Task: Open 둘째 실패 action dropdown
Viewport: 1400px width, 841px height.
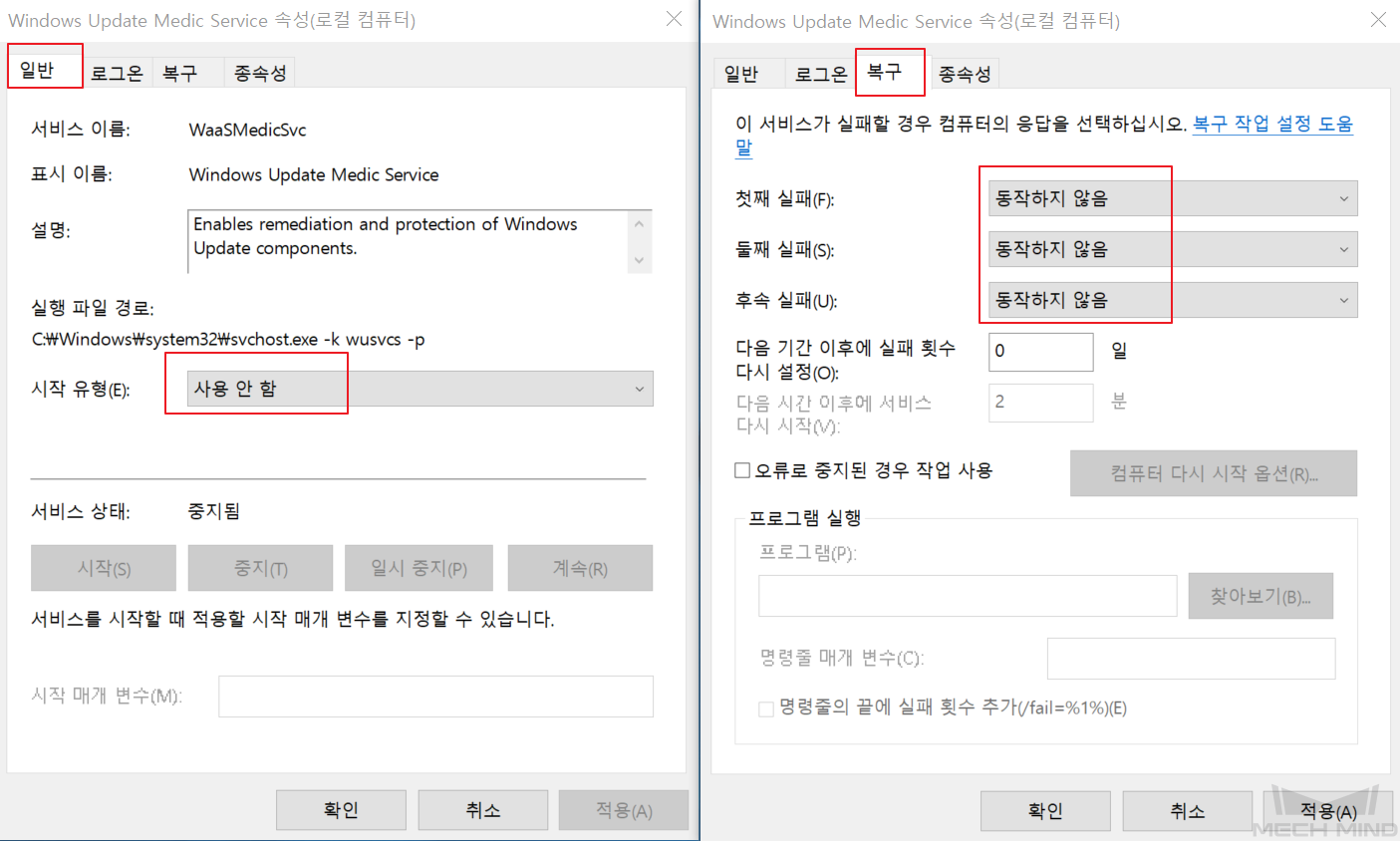Action: tap(1173, 249)
